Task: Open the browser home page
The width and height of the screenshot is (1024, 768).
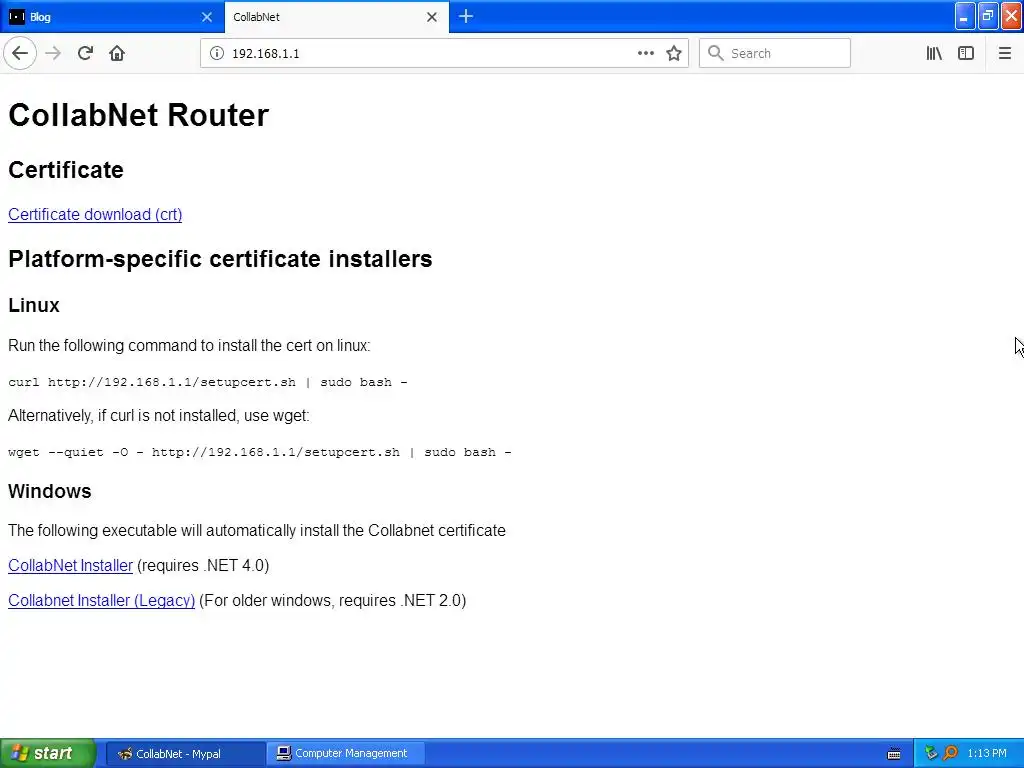Action: [x=117, y=53]
